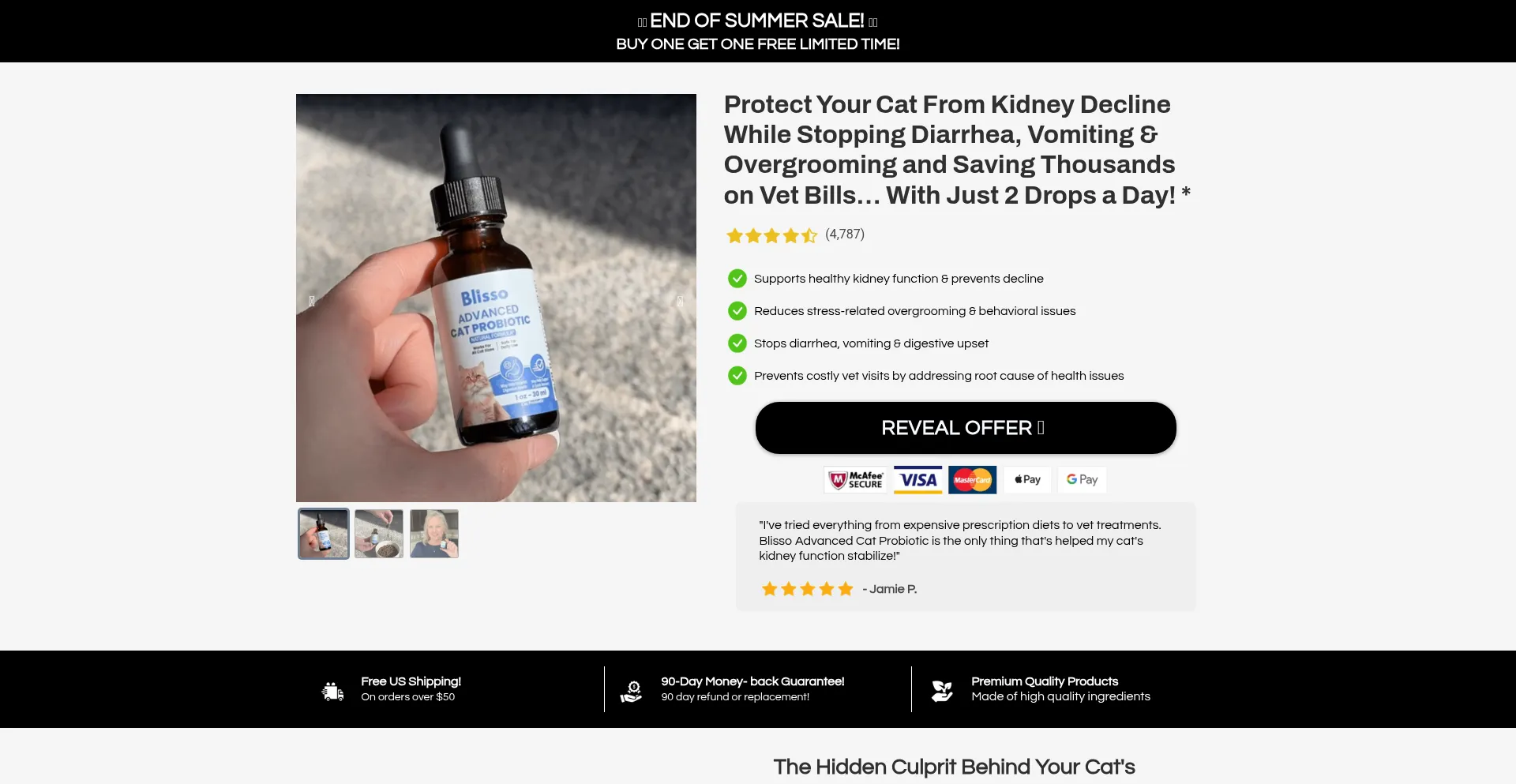Click the REVEAL OFFER button
Viewport: 1516px width, 784px height.
point(966,428)
